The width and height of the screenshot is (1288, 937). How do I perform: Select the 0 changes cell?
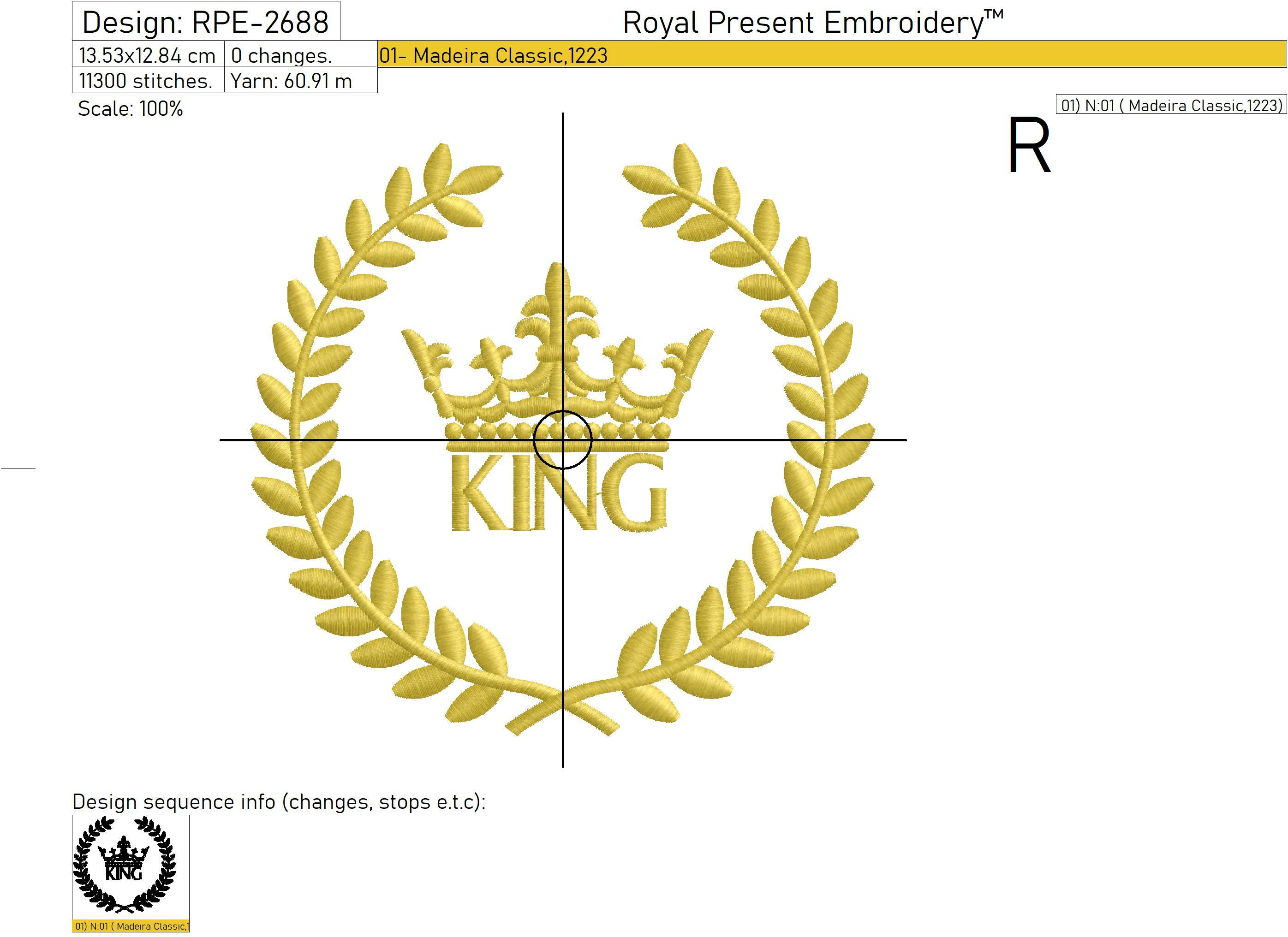(300, 54)
